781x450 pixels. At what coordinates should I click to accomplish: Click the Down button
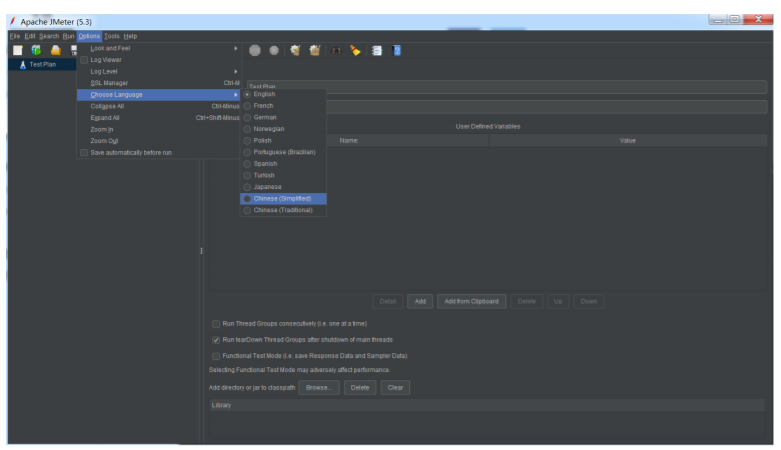click(x=588, y=301)
